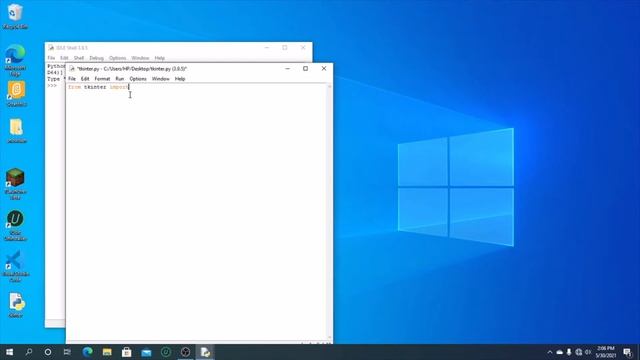Screen dimensions: 640x360
Task: Launch Microsoft Edge from the taskbar
Action: [x=87, y=352]
